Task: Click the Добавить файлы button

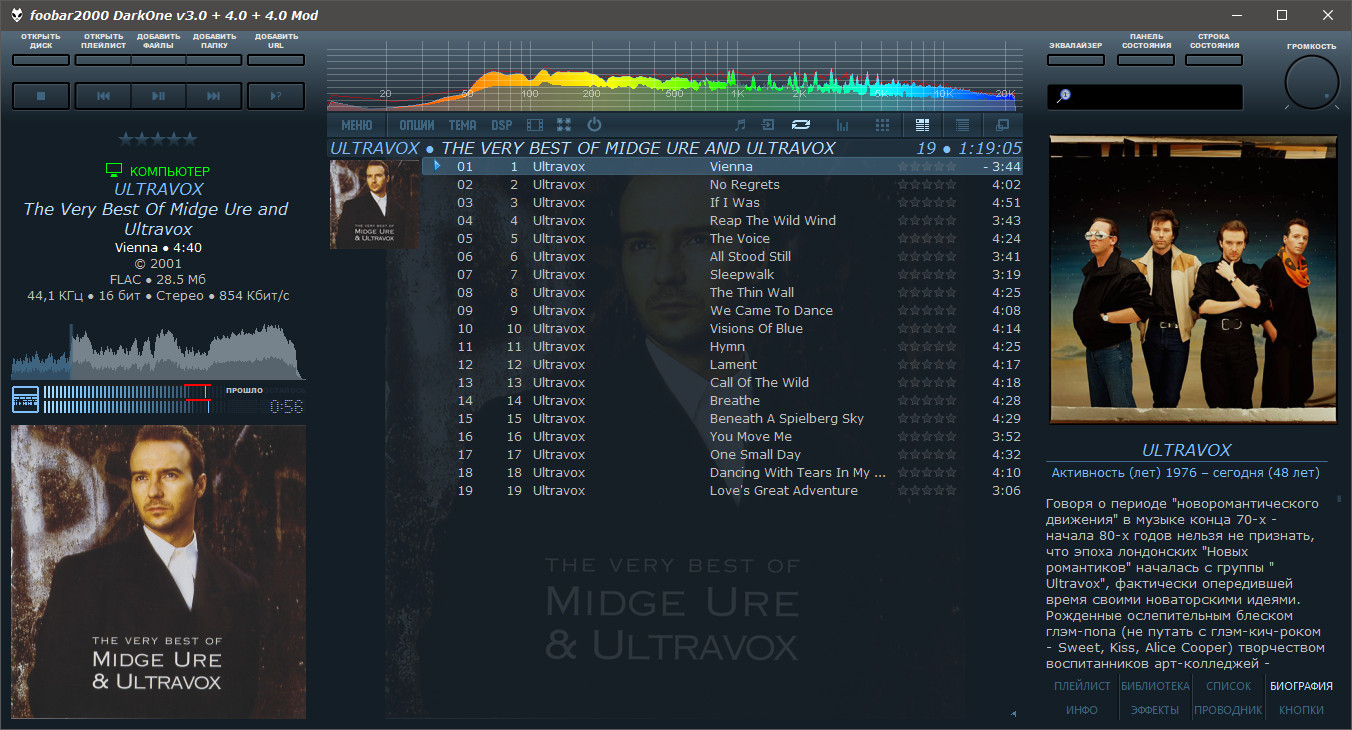Action: 158,60
